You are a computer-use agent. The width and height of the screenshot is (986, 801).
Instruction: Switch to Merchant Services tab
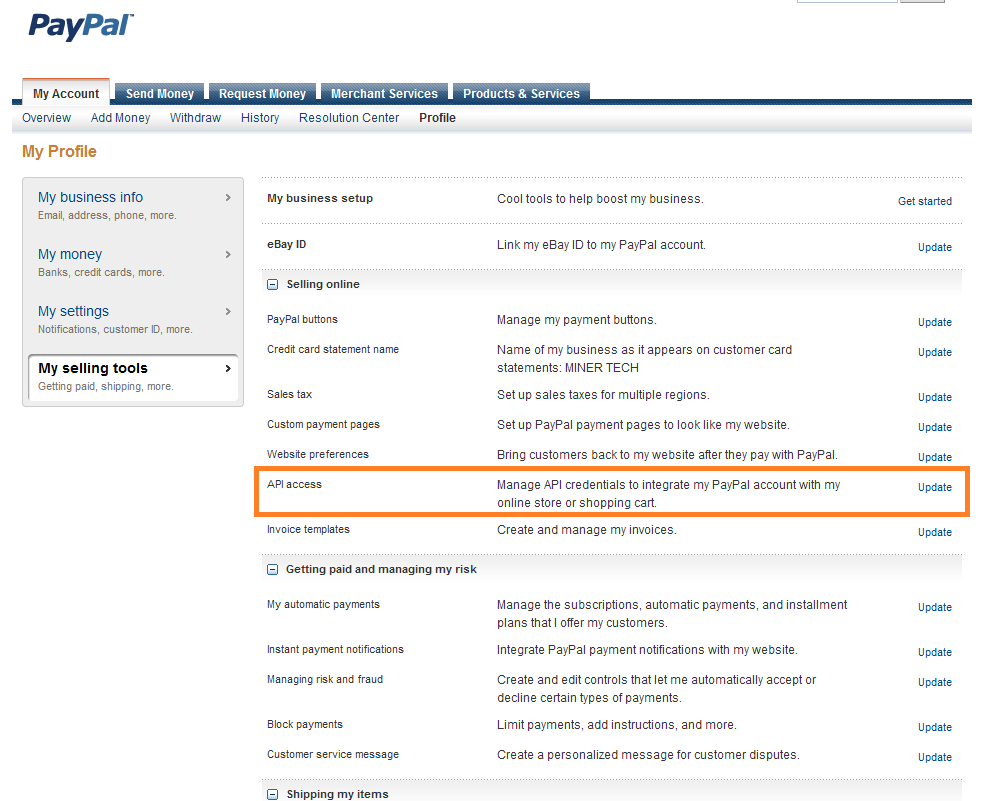pyautogui.click(x=384, y=93)
